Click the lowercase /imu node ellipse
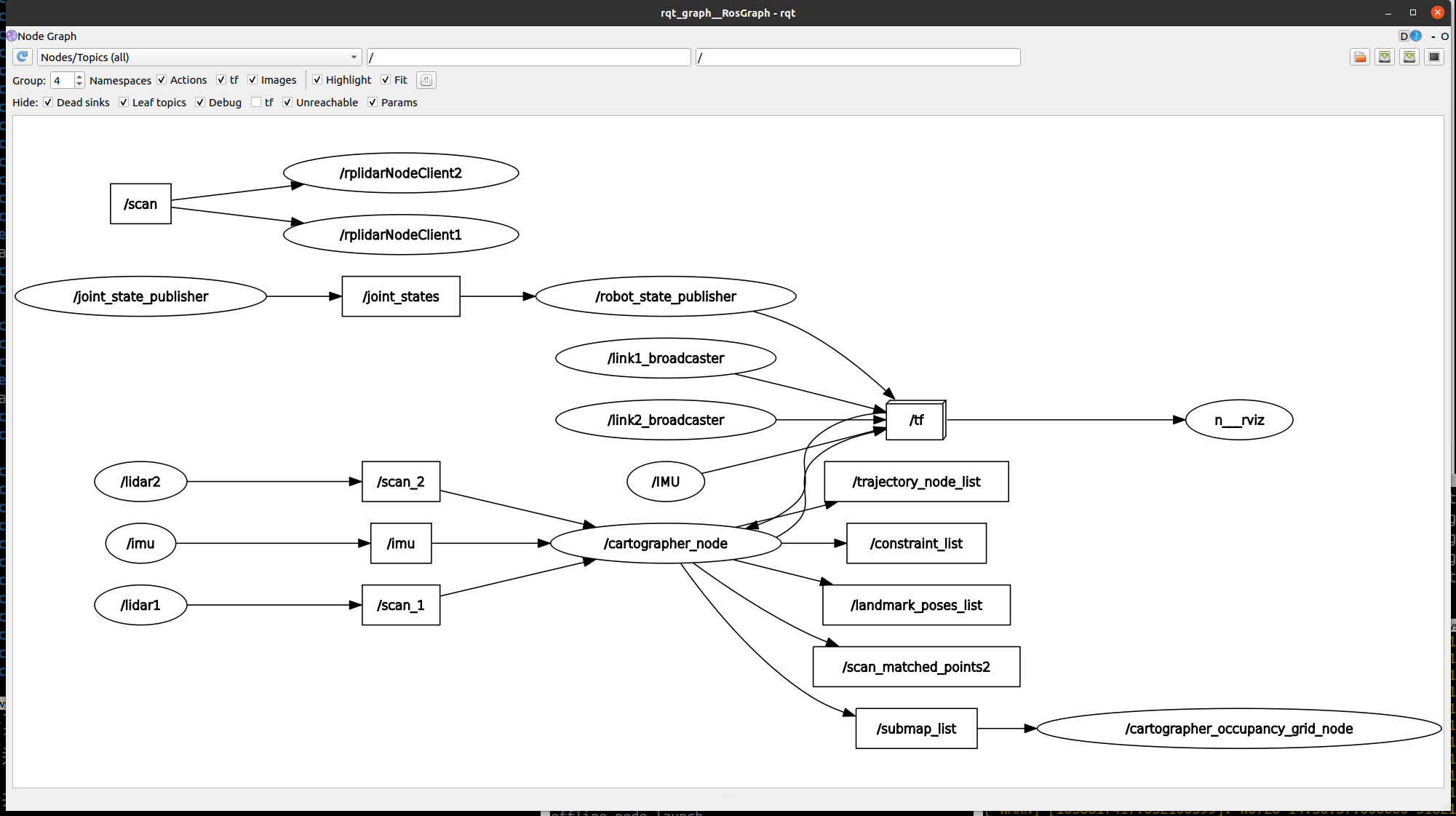Viewport: 1456px width, 816px height. click(x=140, y=543)
